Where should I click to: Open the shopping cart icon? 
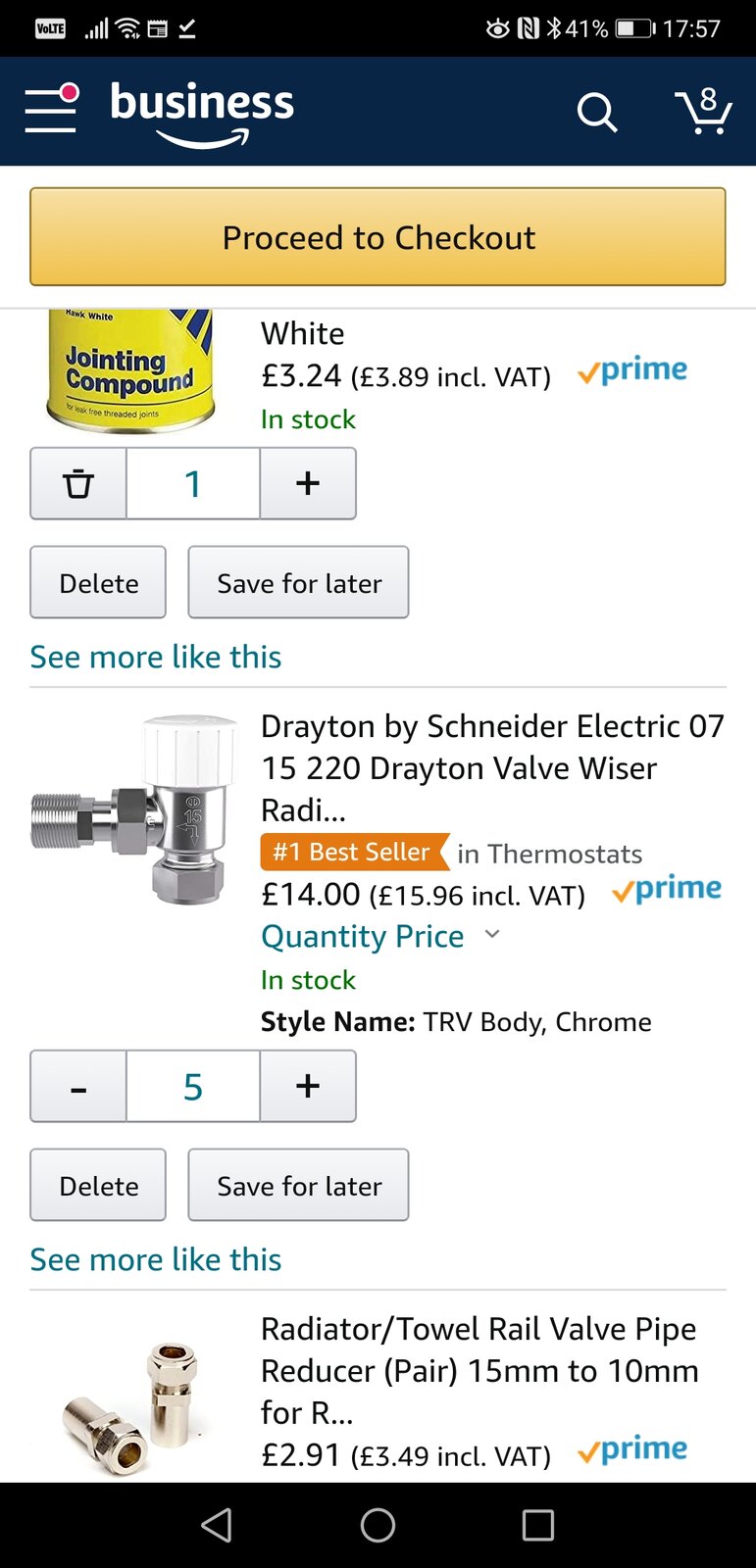tap(703, 112)
